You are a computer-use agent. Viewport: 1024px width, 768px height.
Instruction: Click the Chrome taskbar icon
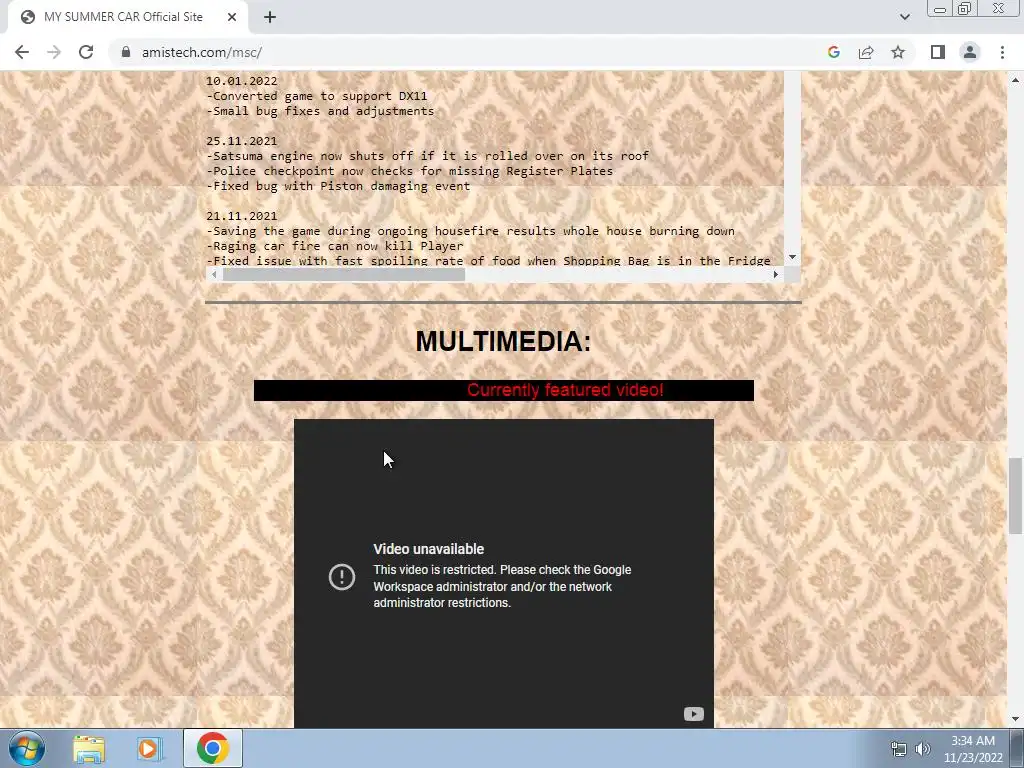[213, 748]
